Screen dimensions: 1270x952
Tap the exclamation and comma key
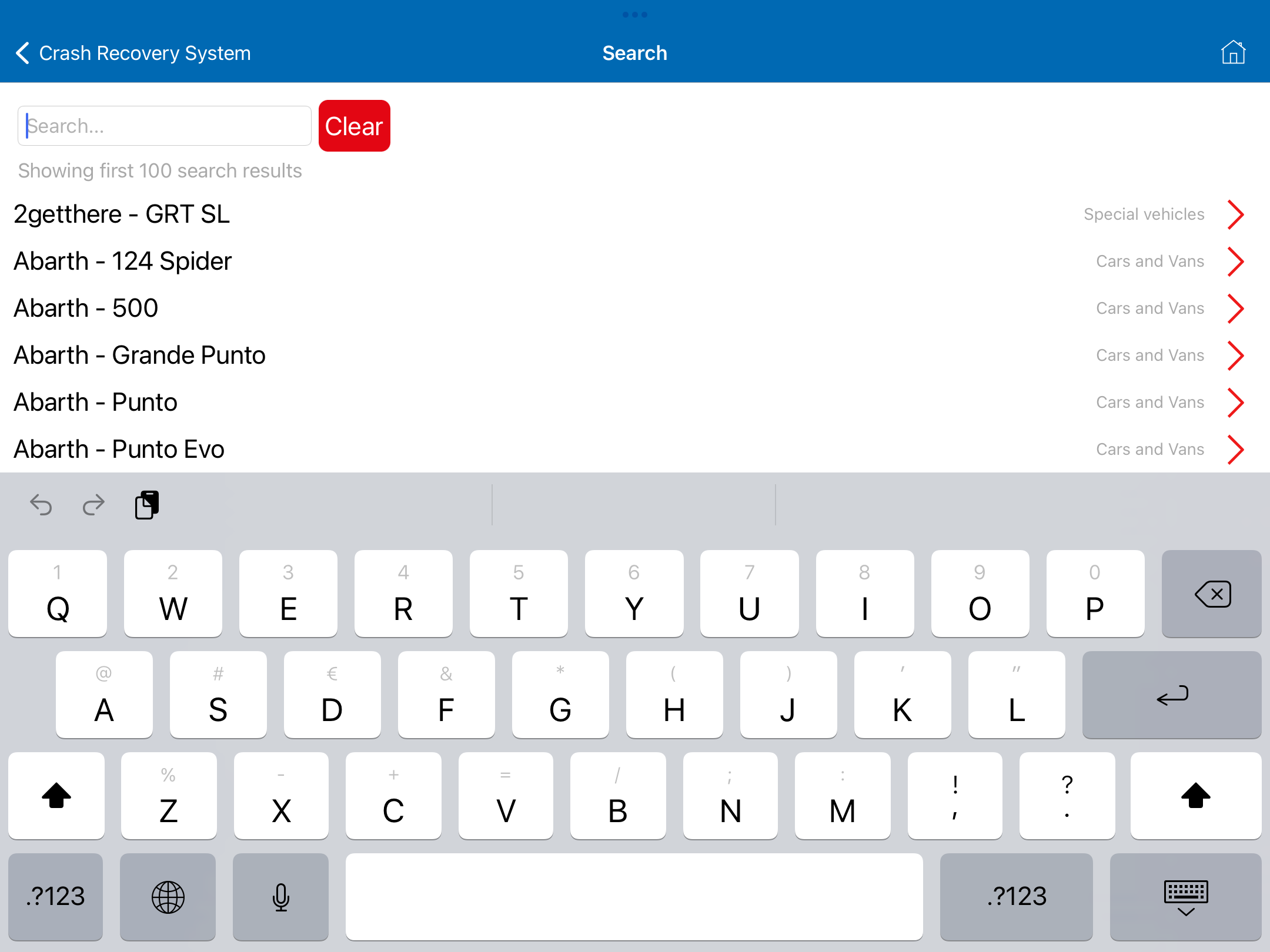(955, 796)
